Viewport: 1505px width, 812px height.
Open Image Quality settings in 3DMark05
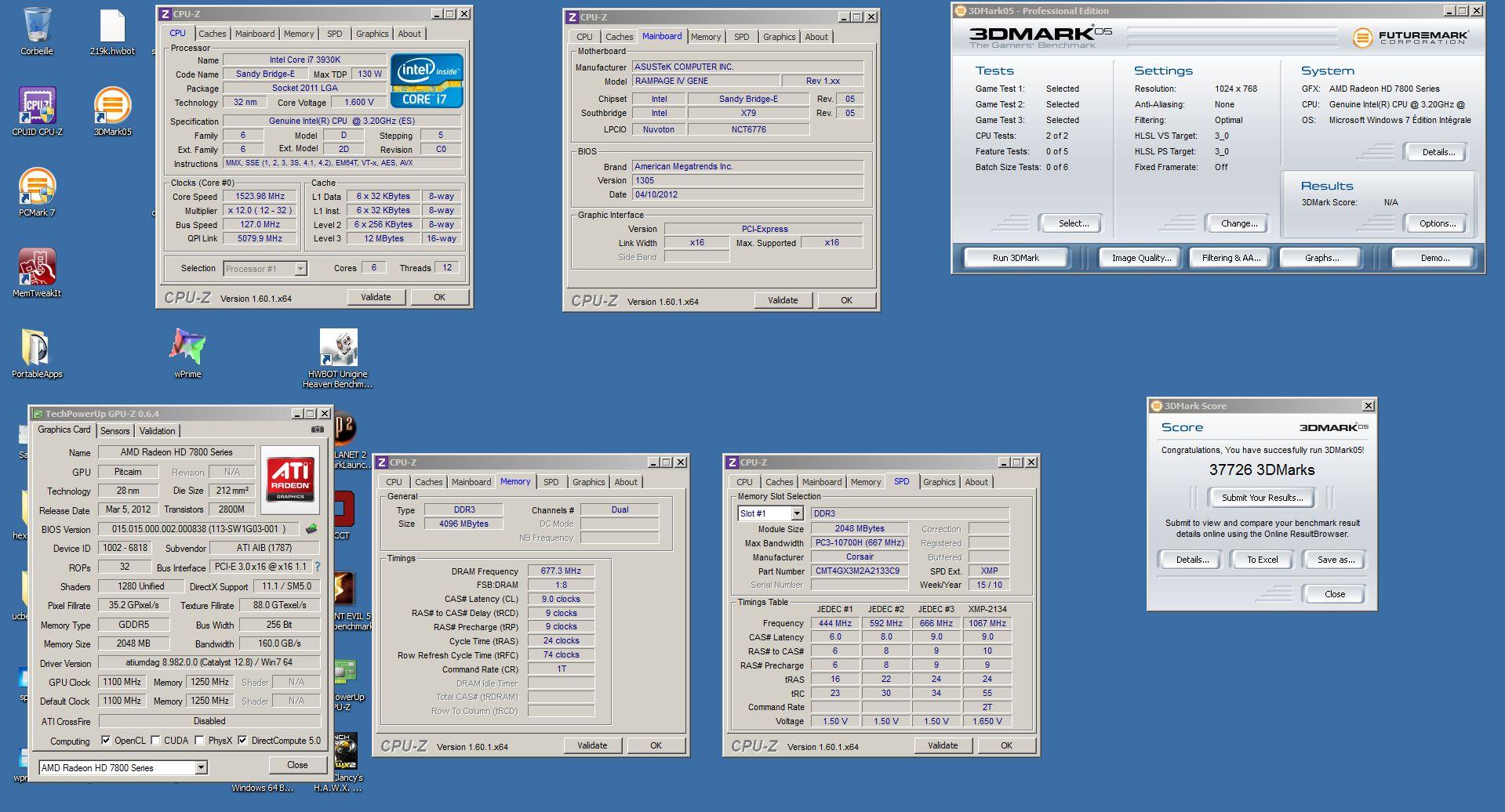[1141, 258]
